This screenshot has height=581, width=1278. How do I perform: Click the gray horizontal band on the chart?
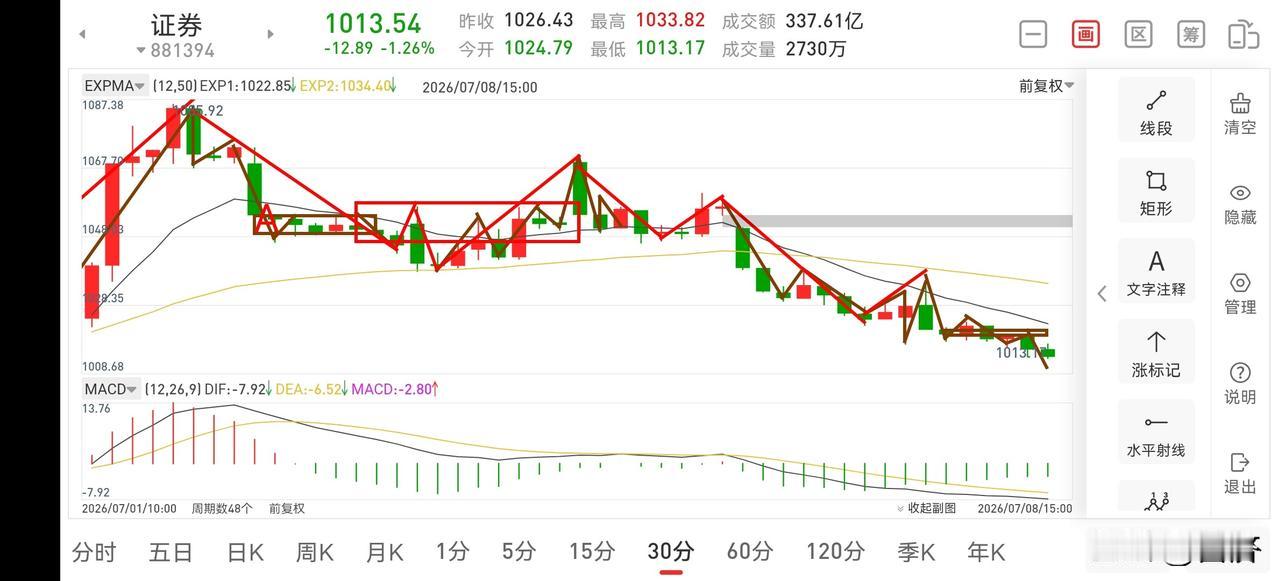click(x=898, y=221)
